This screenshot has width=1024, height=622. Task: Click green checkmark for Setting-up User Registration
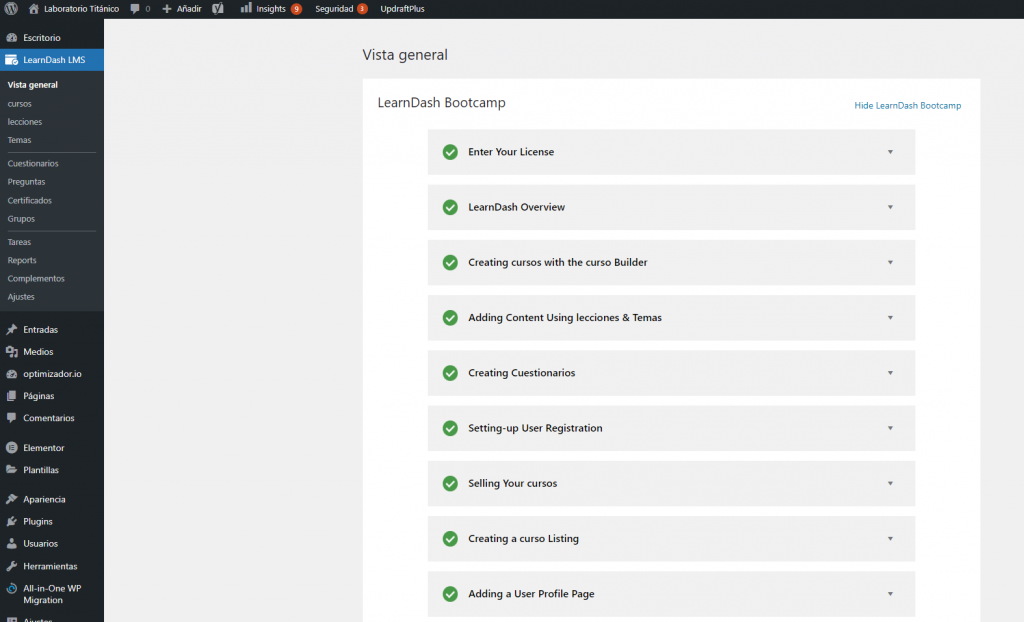point(450,428)
